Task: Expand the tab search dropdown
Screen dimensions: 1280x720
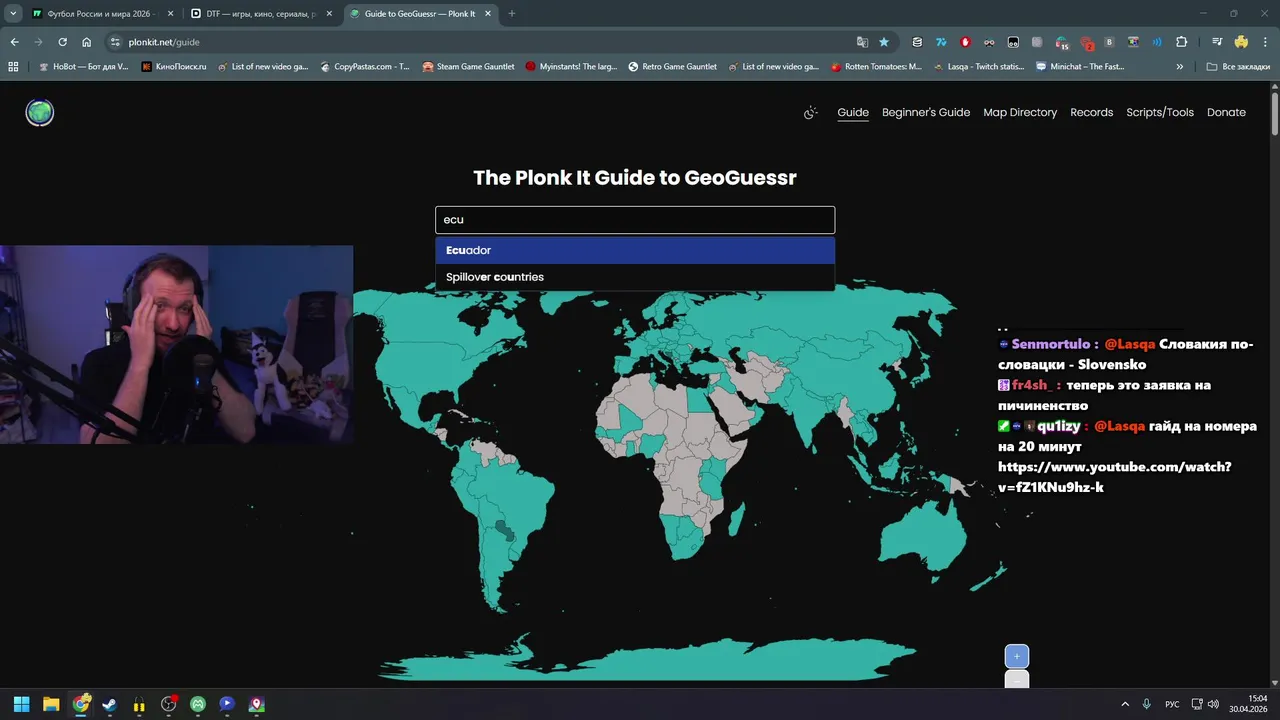Action: coord(13,14)
